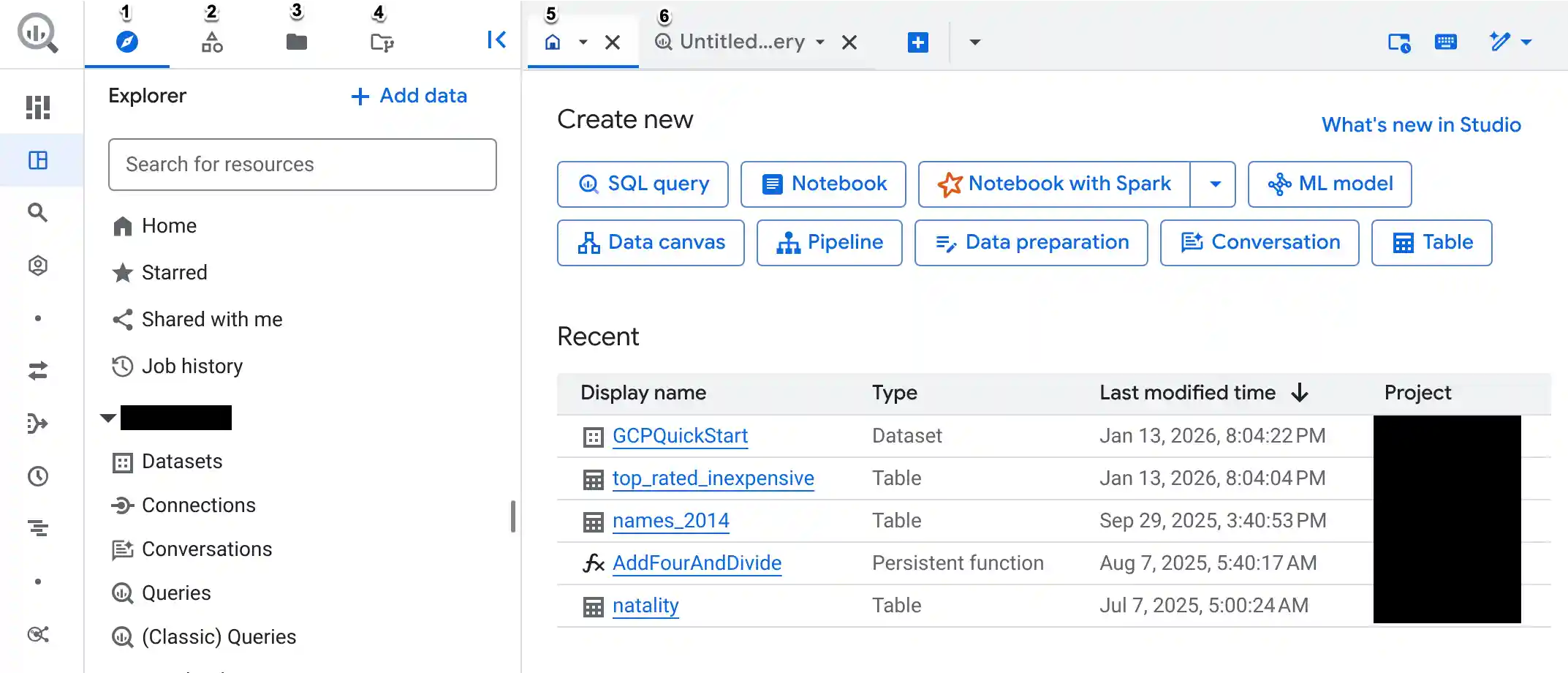1568x673 pixels.
Task: Click the Add data button
Action: 408,95
